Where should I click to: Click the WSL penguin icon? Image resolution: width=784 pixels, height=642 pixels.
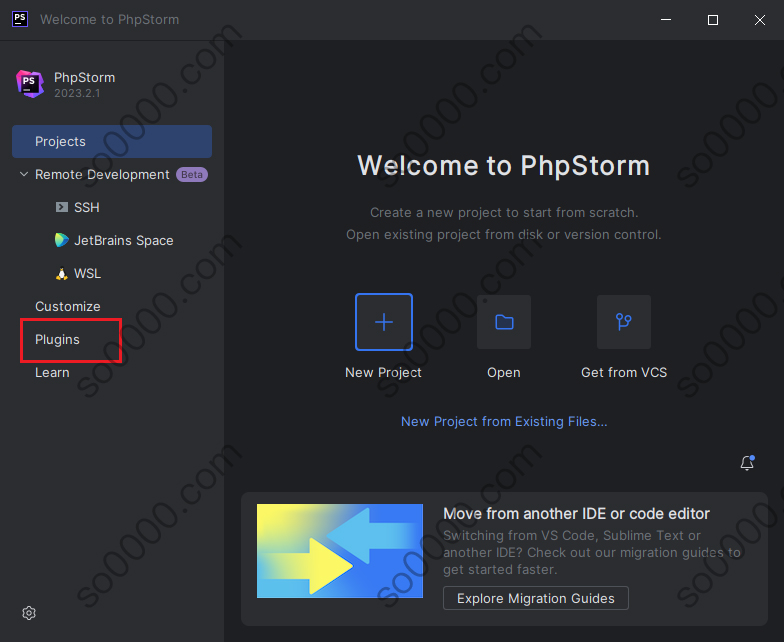tap(62, 274)
